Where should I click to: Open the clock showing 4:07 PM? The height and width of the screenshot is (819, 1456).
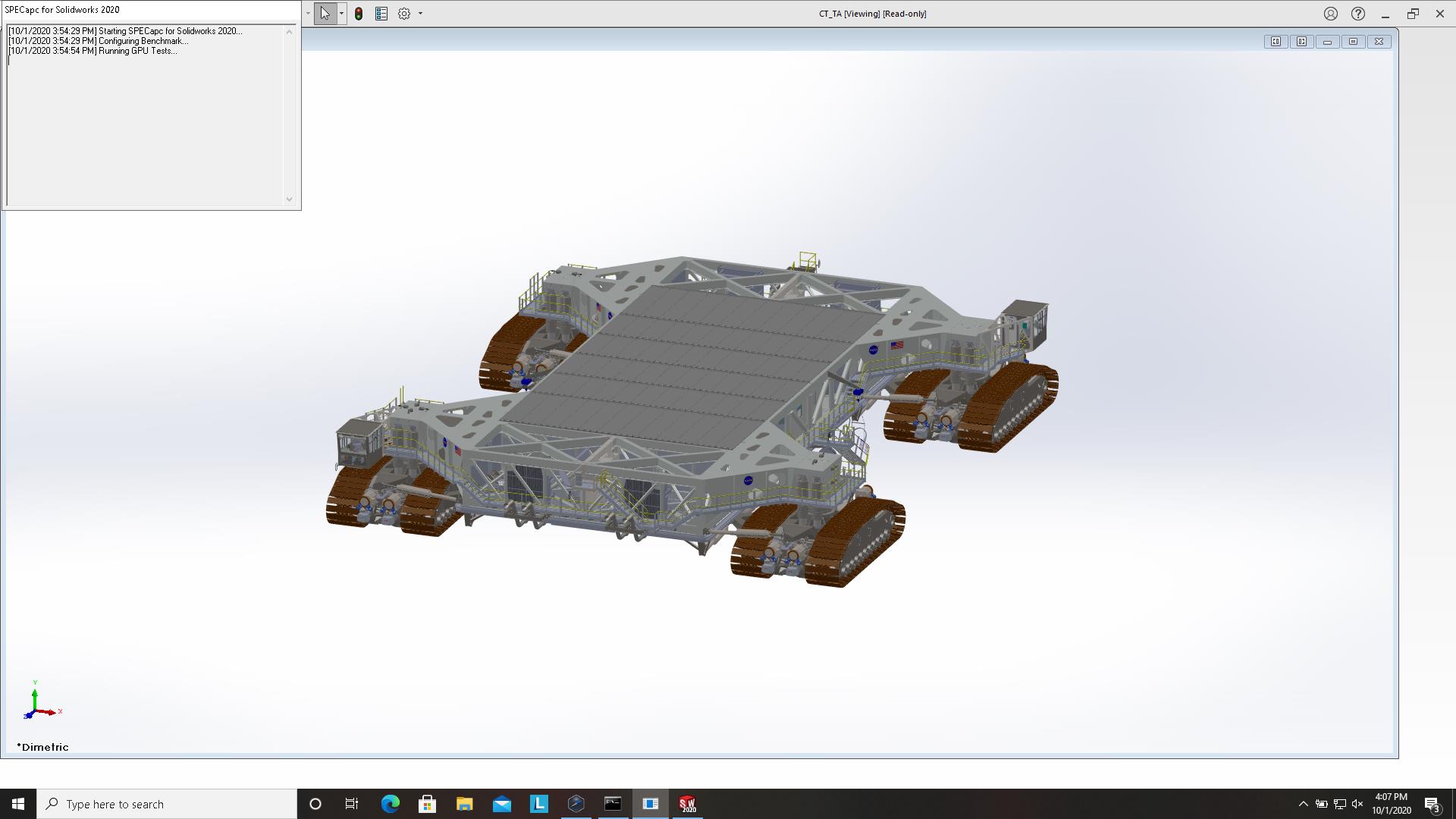(x=1391, y=804)
